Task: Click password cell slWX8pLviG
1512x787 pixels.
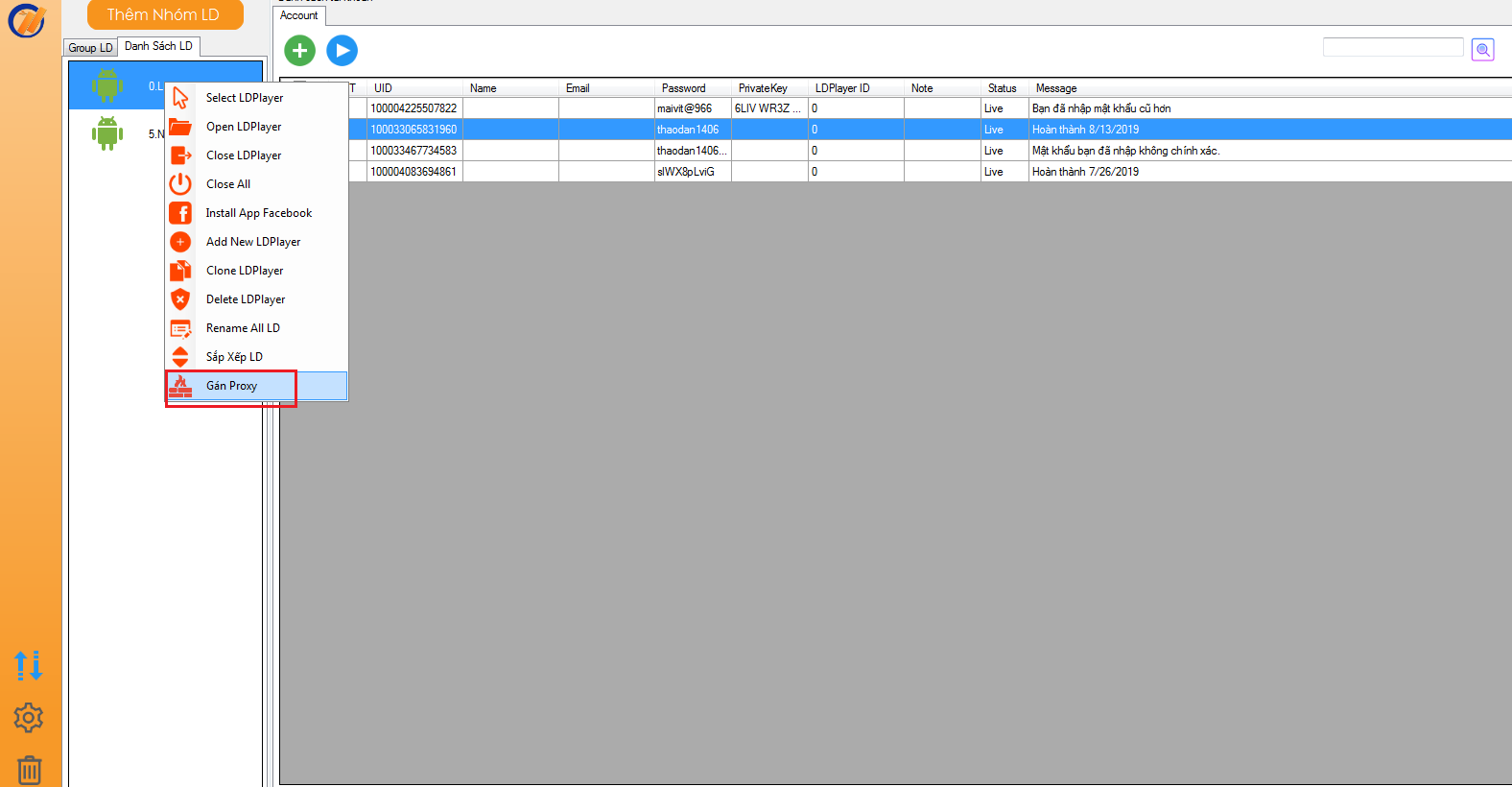Action: click(x=693, y=172)
